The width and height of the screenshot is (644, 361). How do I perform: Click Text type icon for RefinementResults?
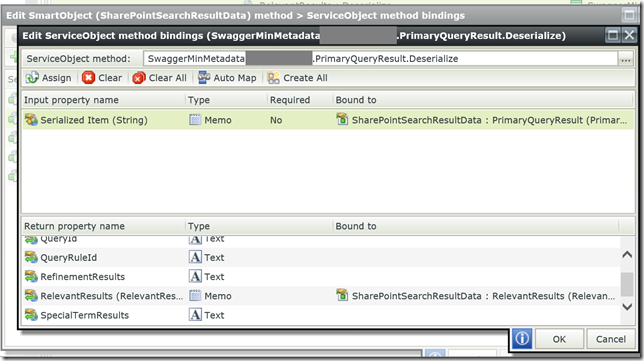(195, 276)
